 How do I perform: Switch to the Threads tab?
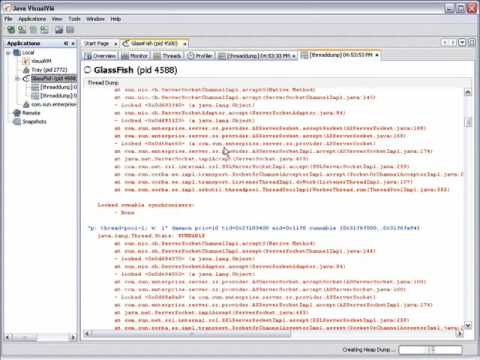[168, 56]
